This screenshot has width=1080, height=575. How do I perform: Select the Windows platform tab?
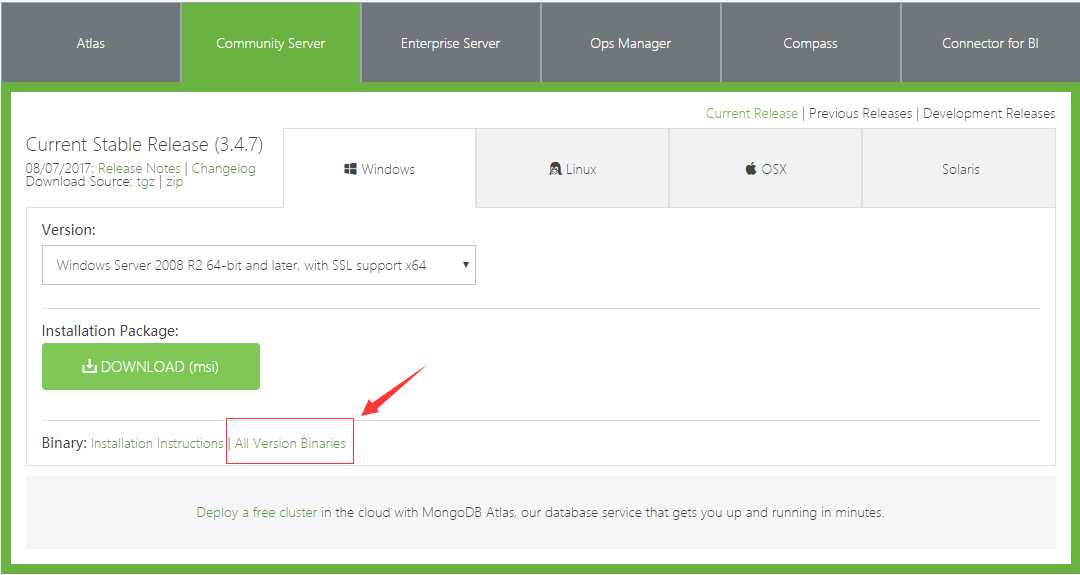[380, 168]
